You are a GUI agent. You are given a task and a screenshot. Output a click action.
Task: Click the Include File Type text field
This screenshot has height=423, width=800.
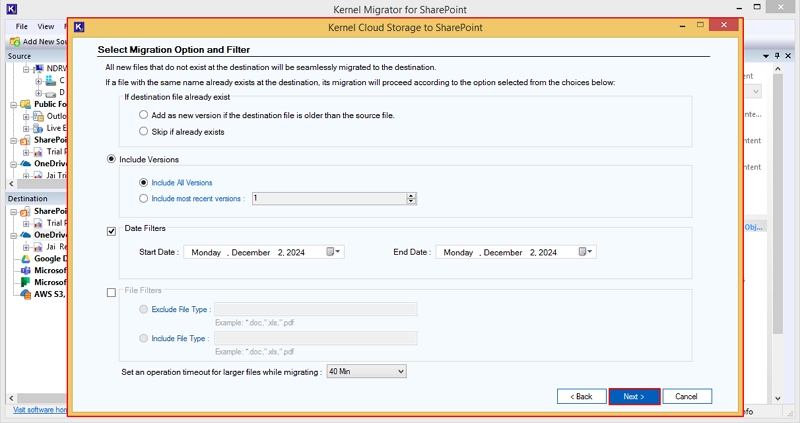click(315, 338)
